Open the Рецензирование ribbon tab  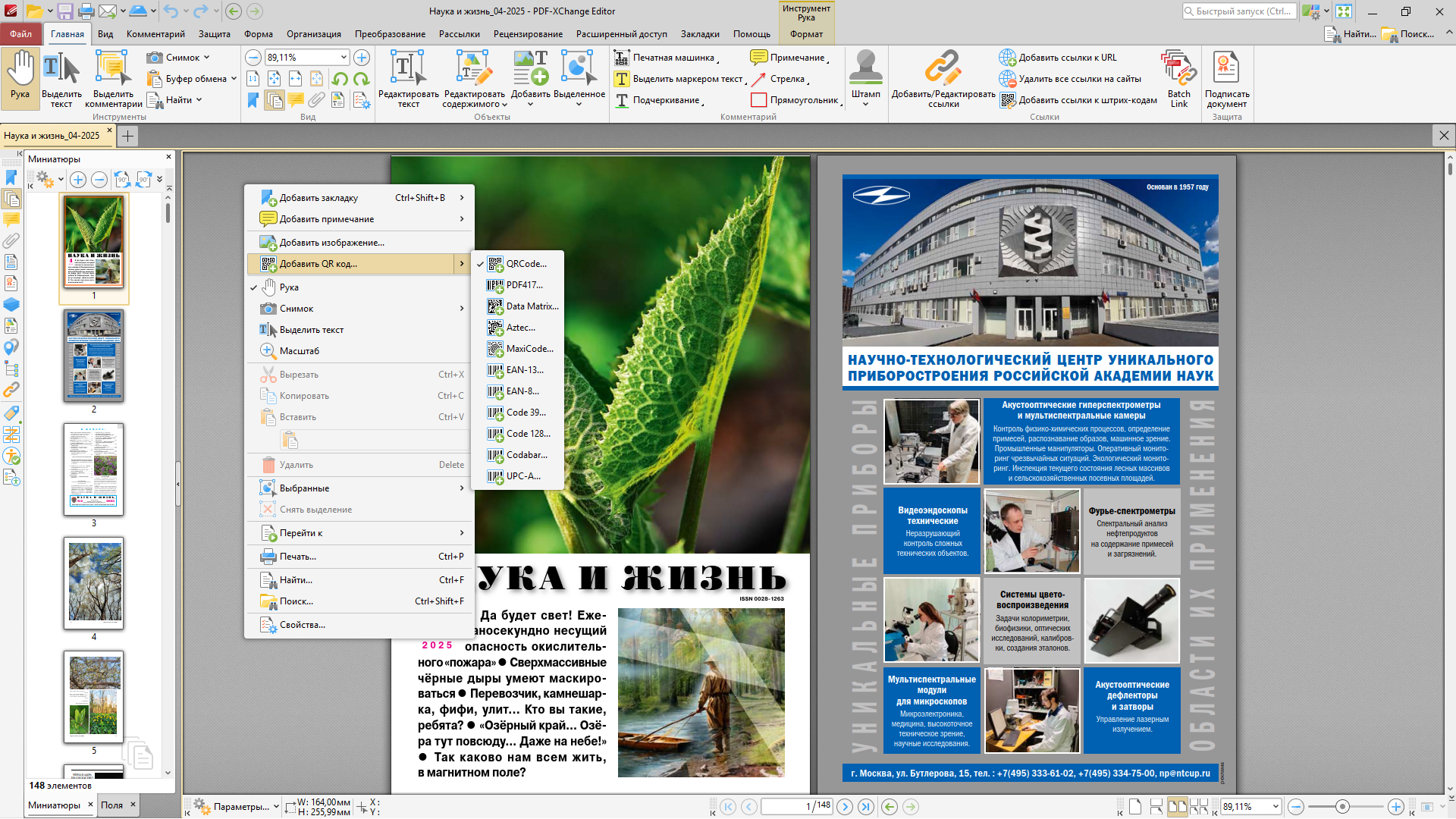528,34
